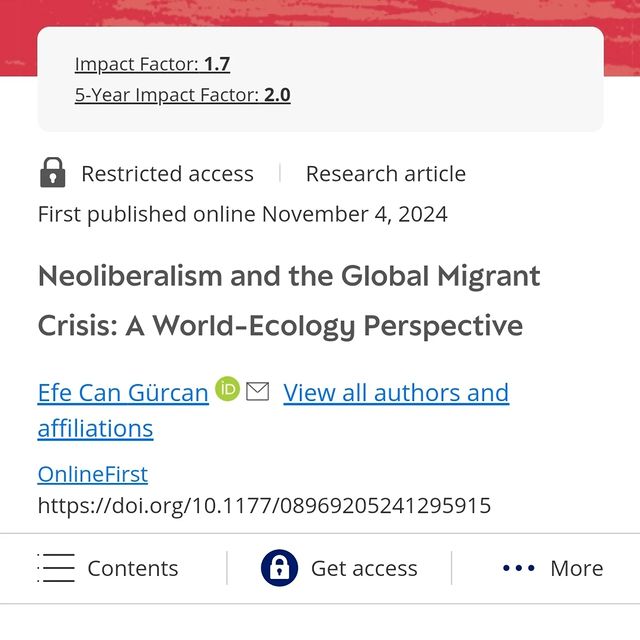640x640 pixels.
Task: Expand View all authors and affiliations
Action: (396, 392)
